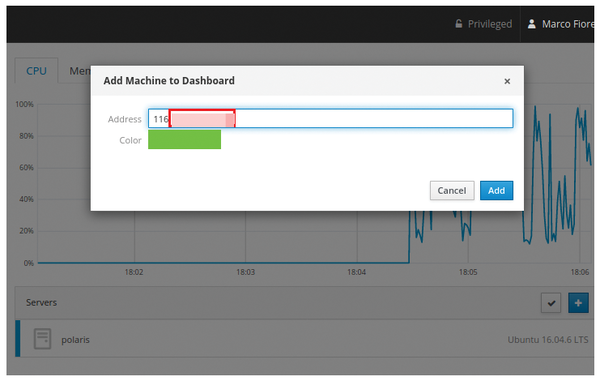
Task: Click the polaris server icon
Action: [x=42, y=339]
